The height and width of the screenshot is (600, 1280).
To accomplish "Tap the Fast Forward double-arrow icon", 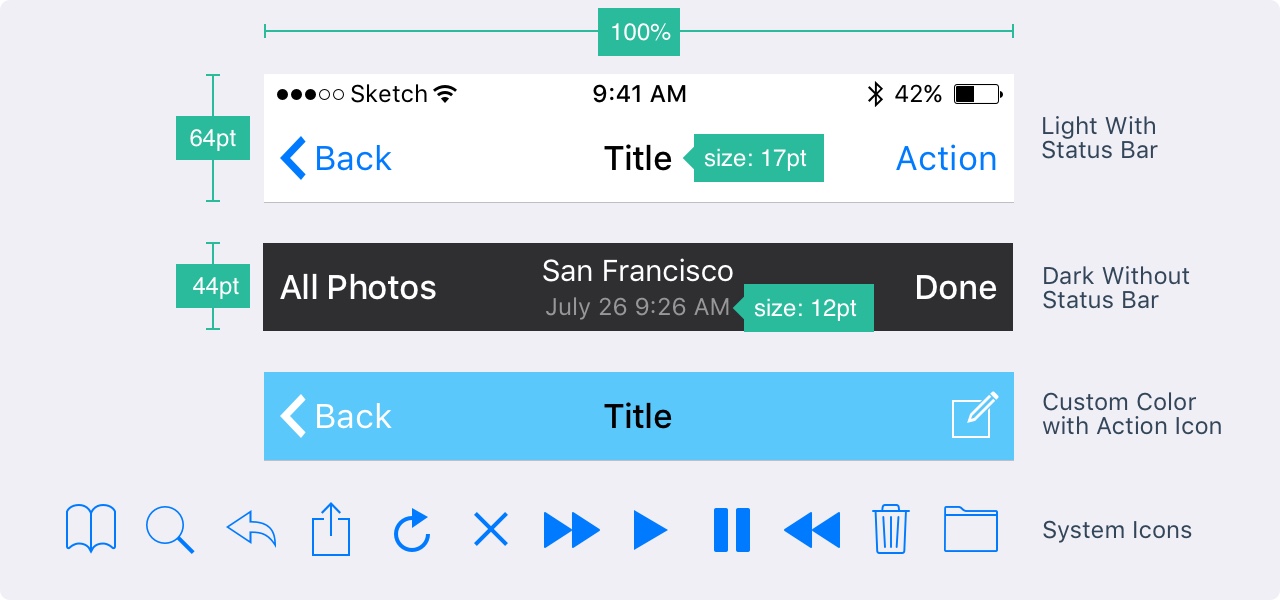I will pyautogui.click(x=571, y=528).
